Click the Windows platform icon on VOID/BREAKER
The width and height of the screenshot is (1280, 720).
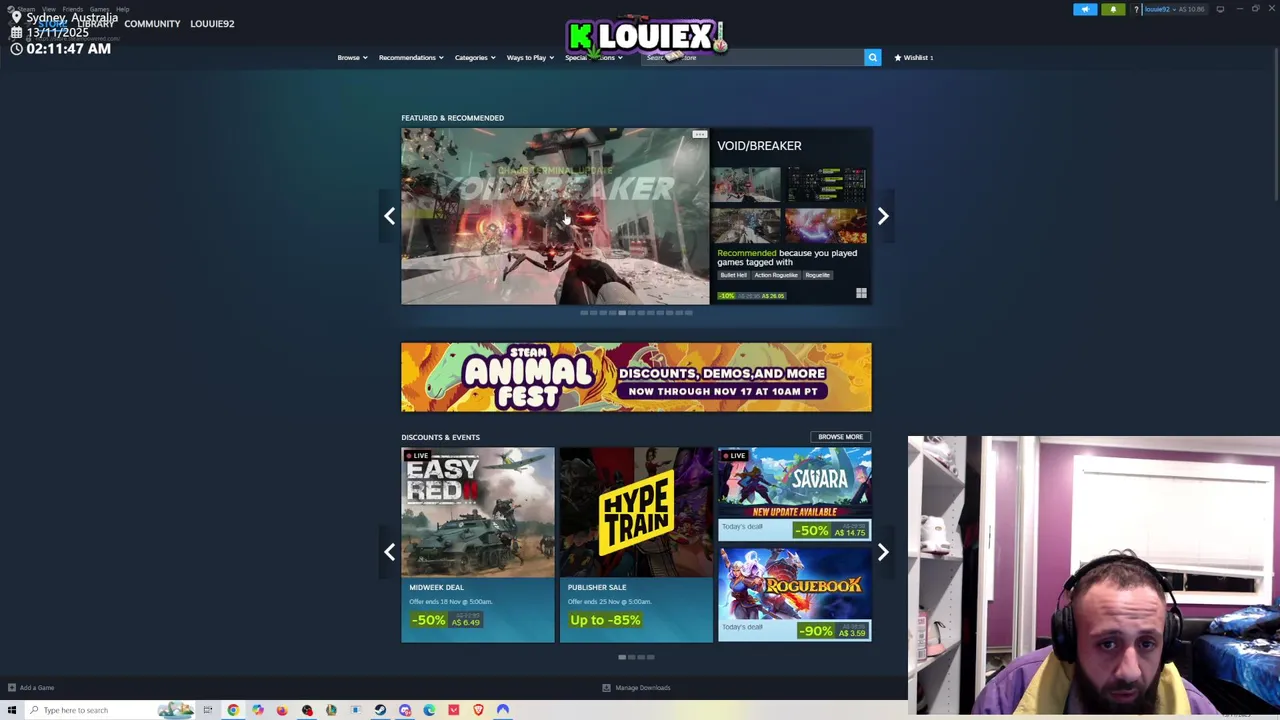tap(861, 293)
